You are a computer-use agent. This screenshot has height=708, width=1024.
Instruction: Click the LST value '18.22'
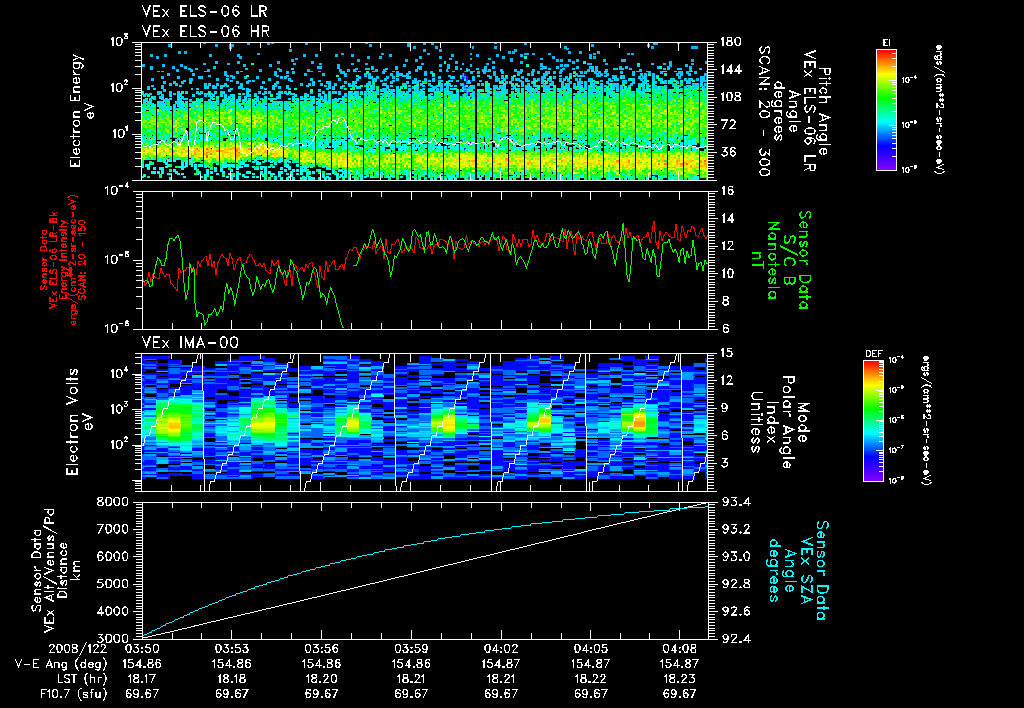click(x=591, y=679)
